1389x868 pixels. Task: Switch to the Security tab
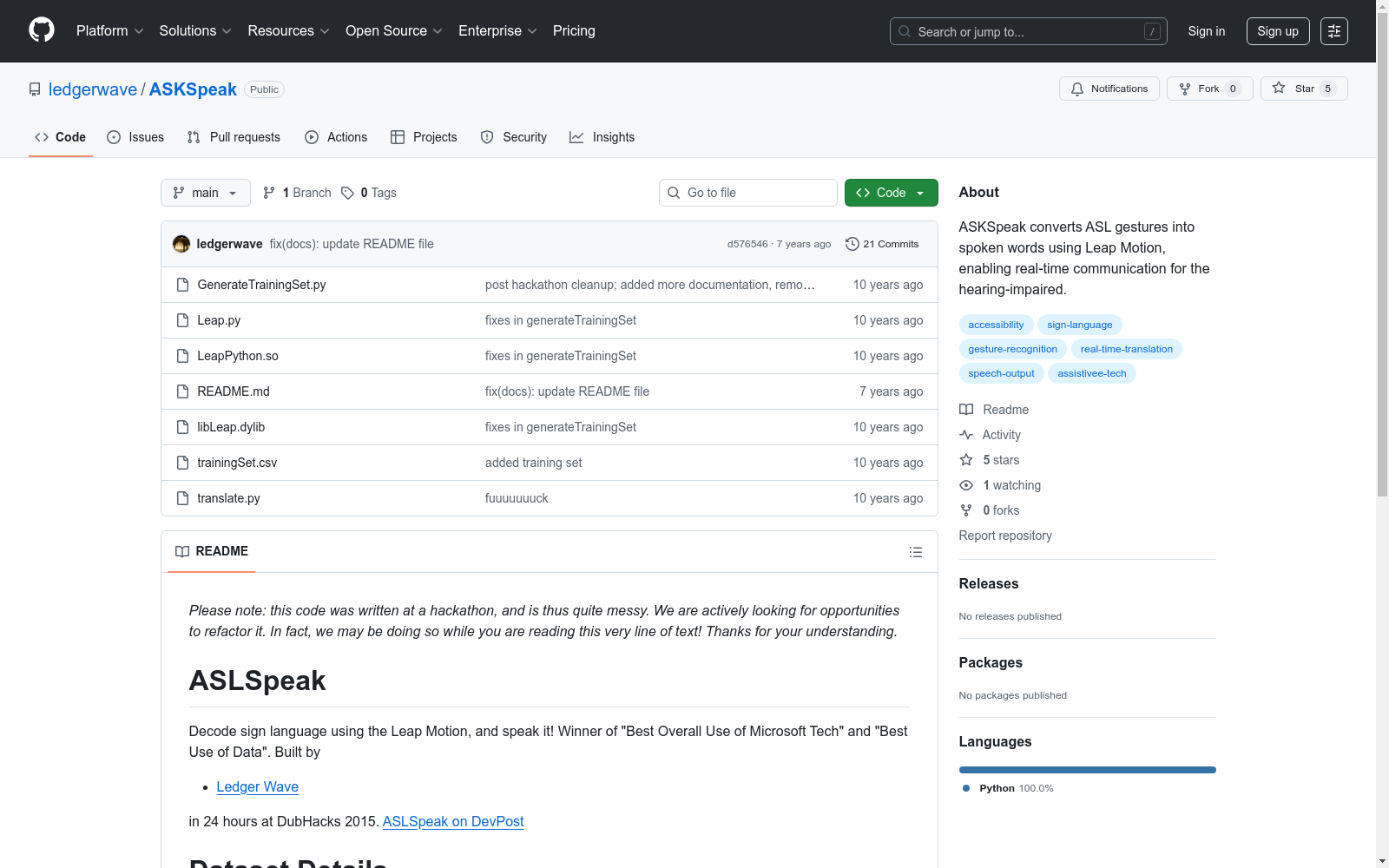pos(514,137)
